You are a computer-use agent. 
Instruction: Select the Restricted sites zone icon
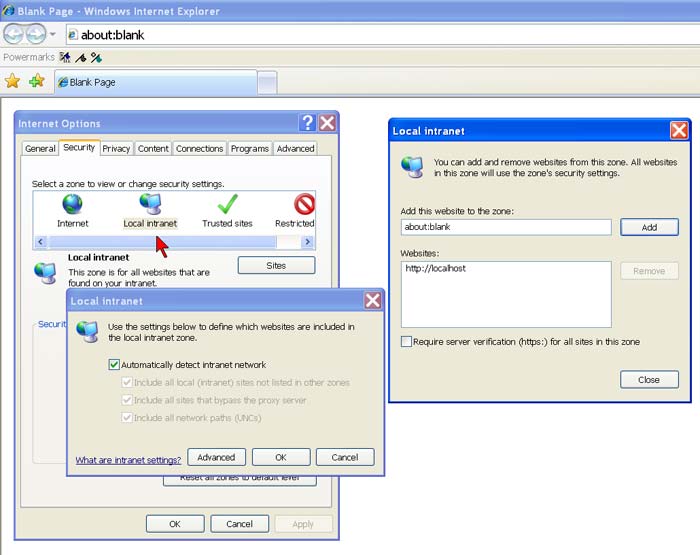(304, 204)
